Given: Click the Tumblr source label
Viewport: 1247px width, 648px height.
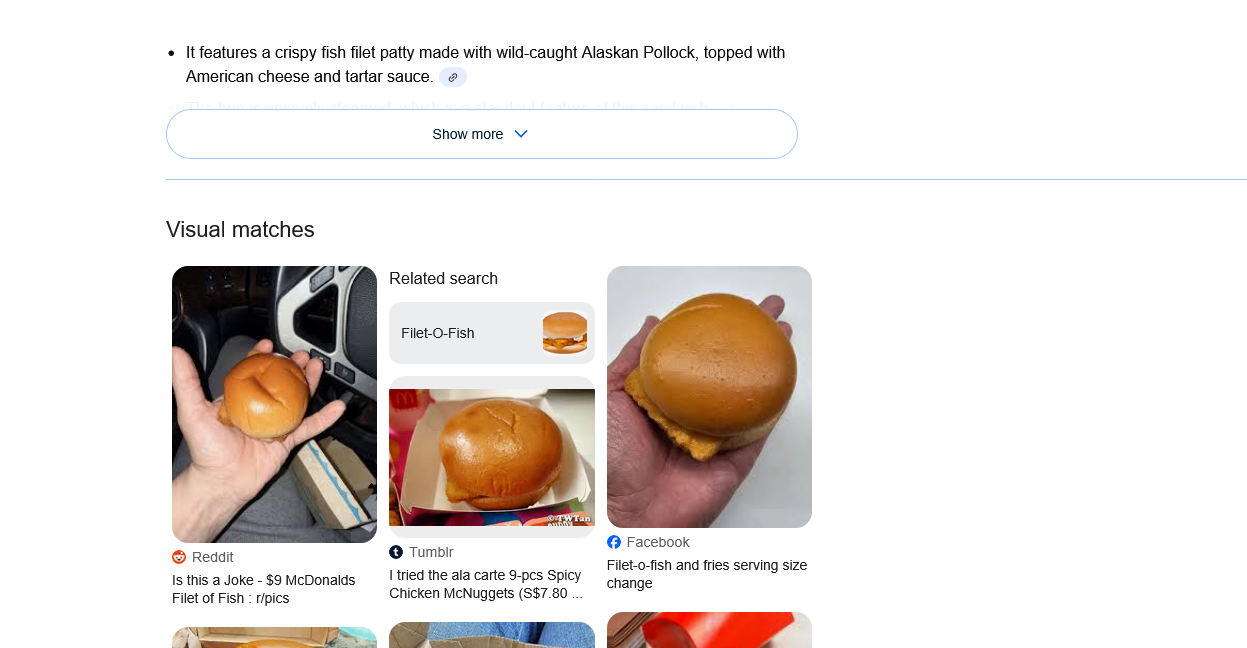Looking at the screenshot, I should click(x=431, y=552).
